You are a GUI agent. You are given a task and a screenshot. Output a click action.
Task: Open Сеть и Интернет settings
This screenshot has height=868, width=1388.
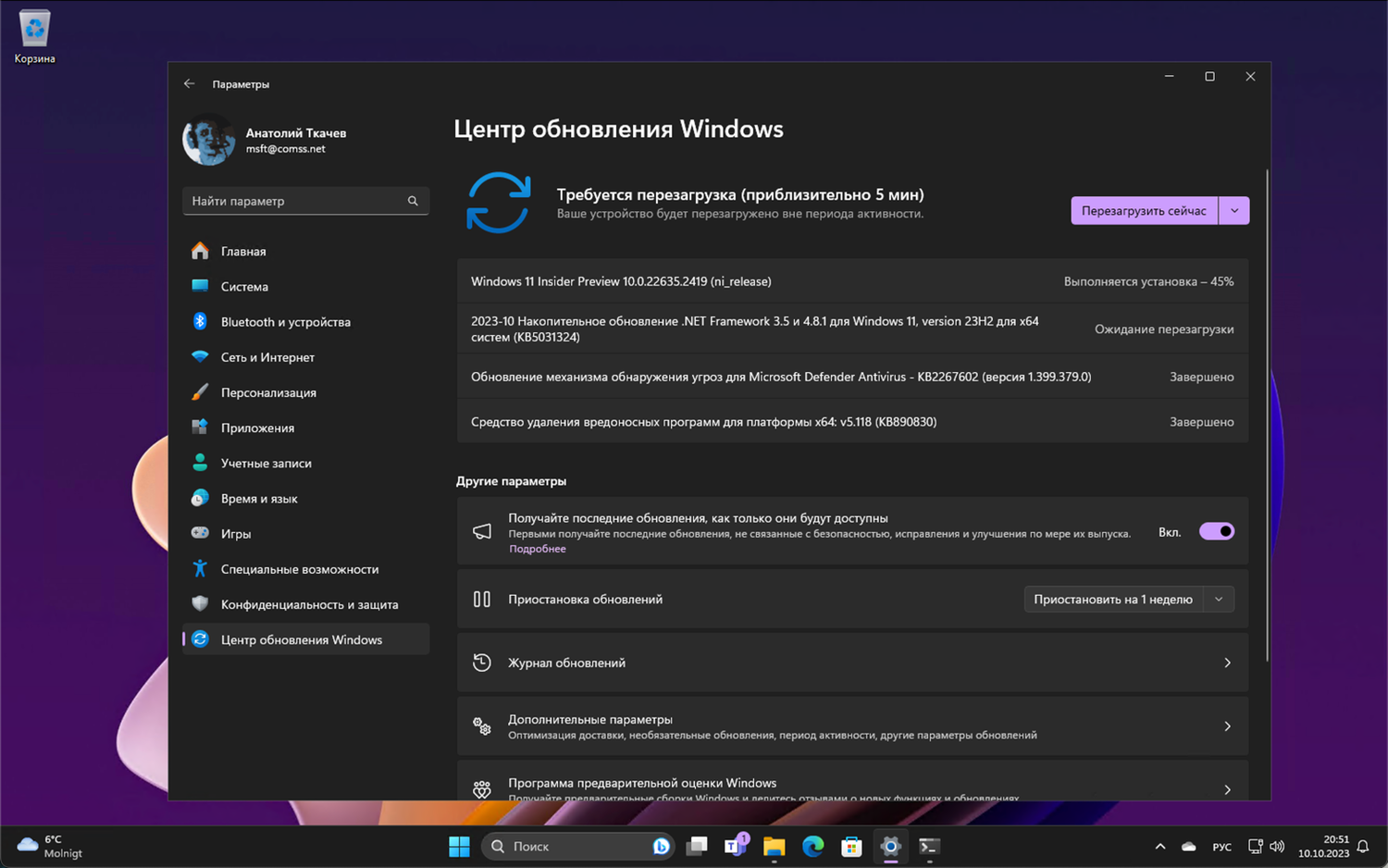[x=305, y=356]
